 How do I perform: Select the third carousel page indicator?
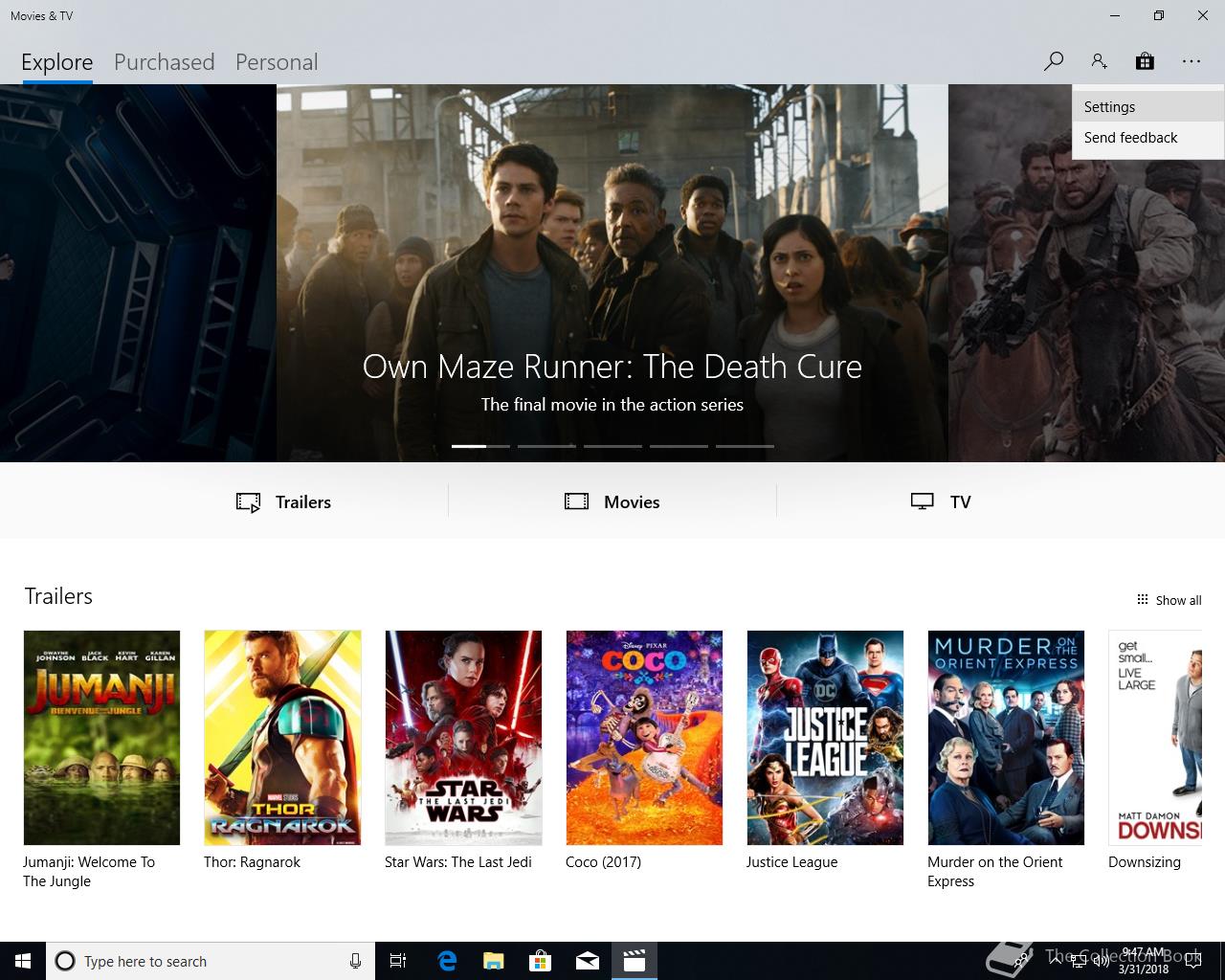coord(612,446)
